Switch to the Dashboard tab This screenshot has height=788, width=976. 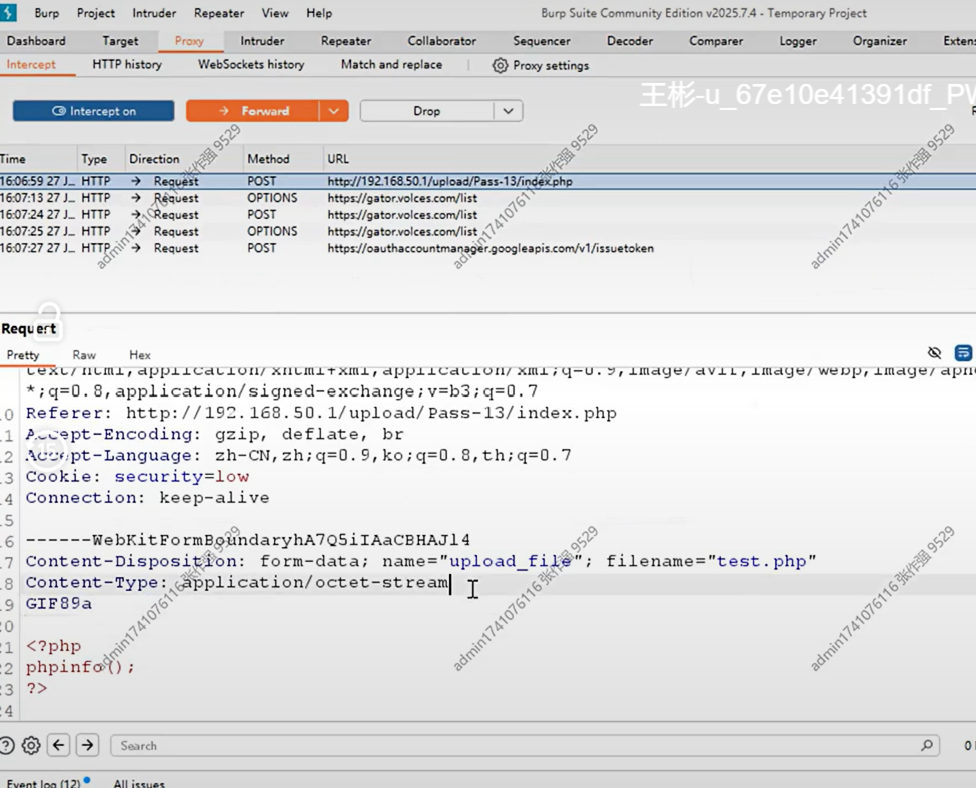tap(36, 41)
